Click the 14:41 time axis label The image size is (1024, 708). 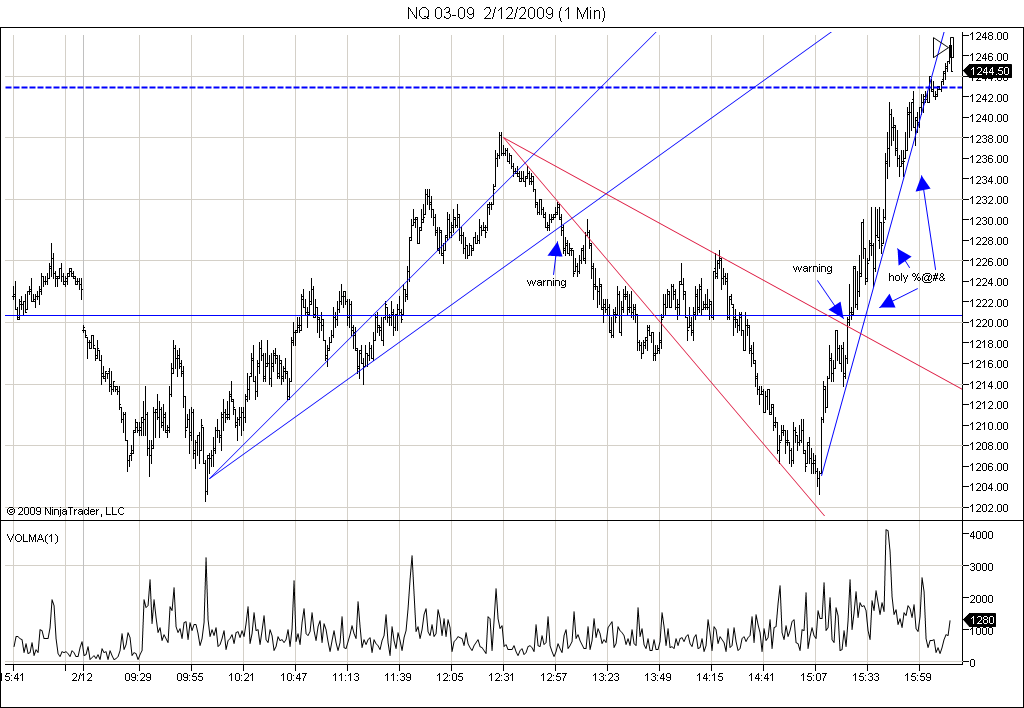click(x=761, y=677)
